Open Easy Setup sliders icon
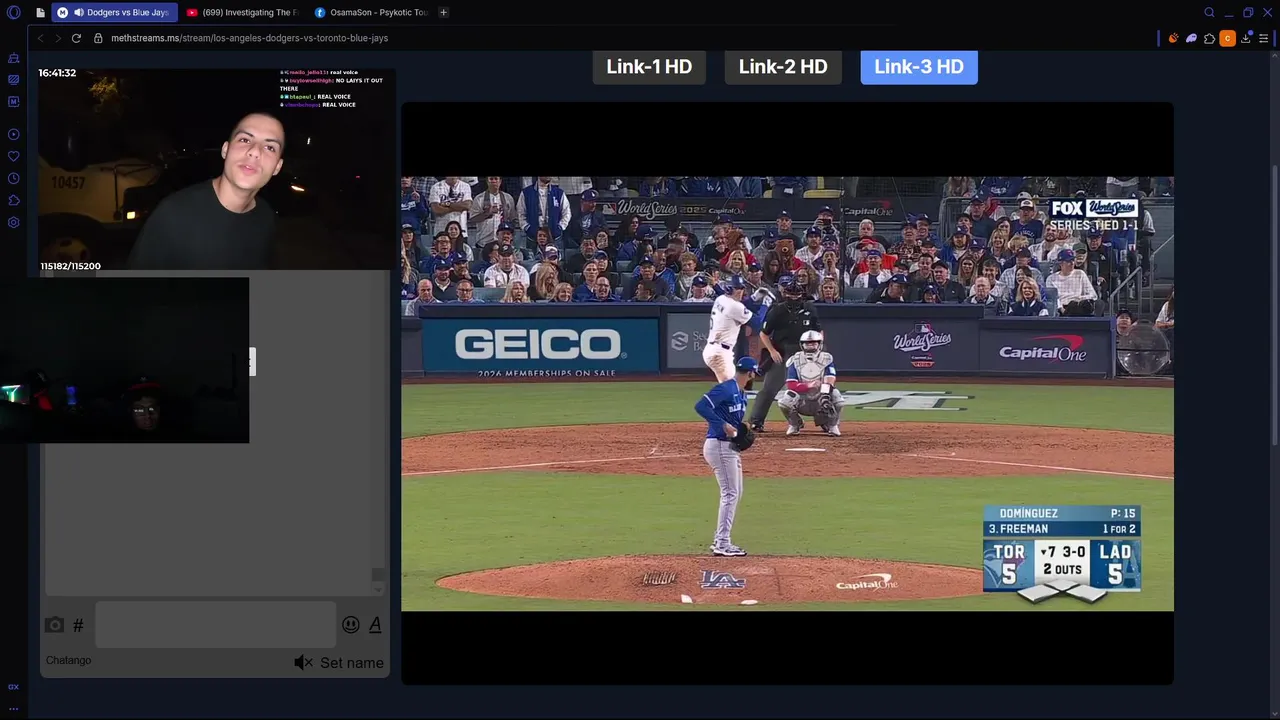 (1264, 38)
